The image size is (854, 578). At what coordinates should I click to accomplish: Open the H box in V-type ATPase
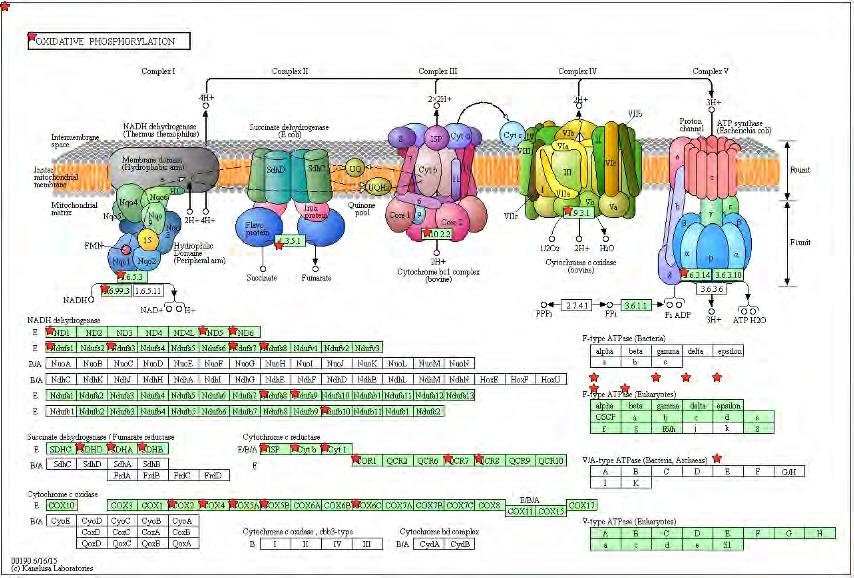pos(820,534)
